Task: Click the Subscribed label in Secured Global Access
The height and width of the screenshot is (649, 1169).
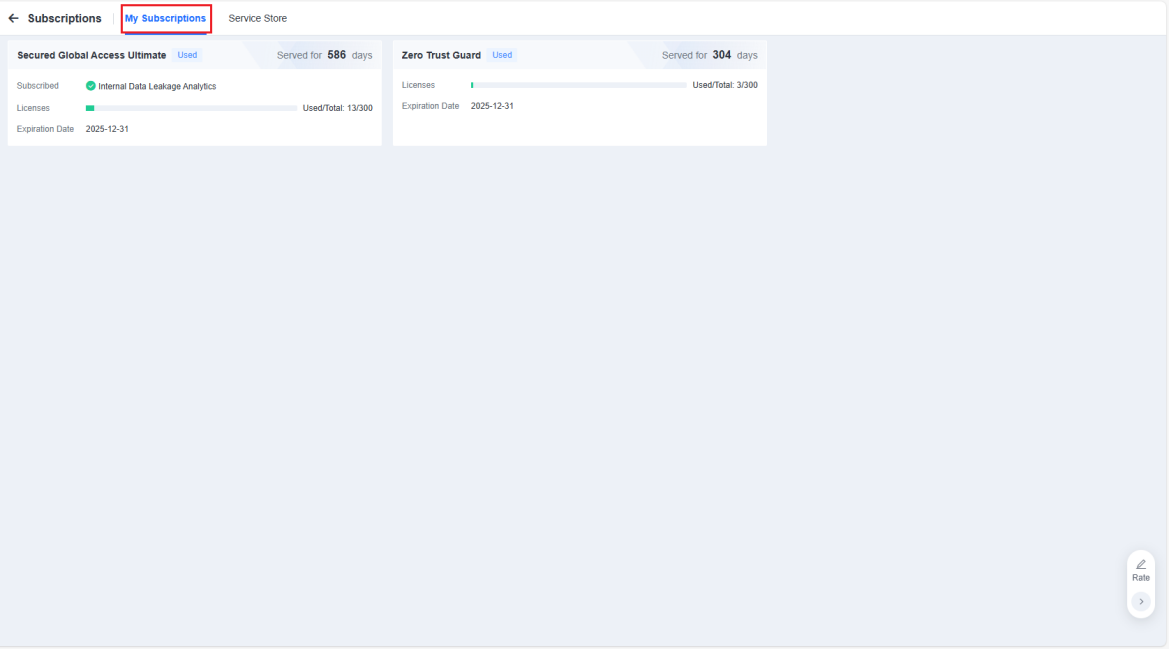Action: [x=38, y=86]
